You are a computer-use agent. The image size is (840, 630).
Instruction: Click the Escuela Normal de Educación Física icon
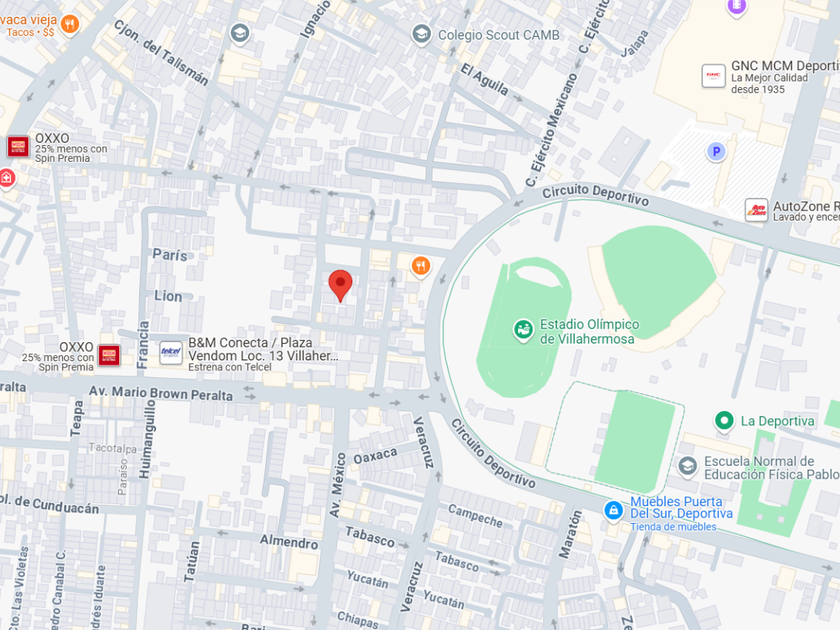pyautogui.click(x=687, y=467)
